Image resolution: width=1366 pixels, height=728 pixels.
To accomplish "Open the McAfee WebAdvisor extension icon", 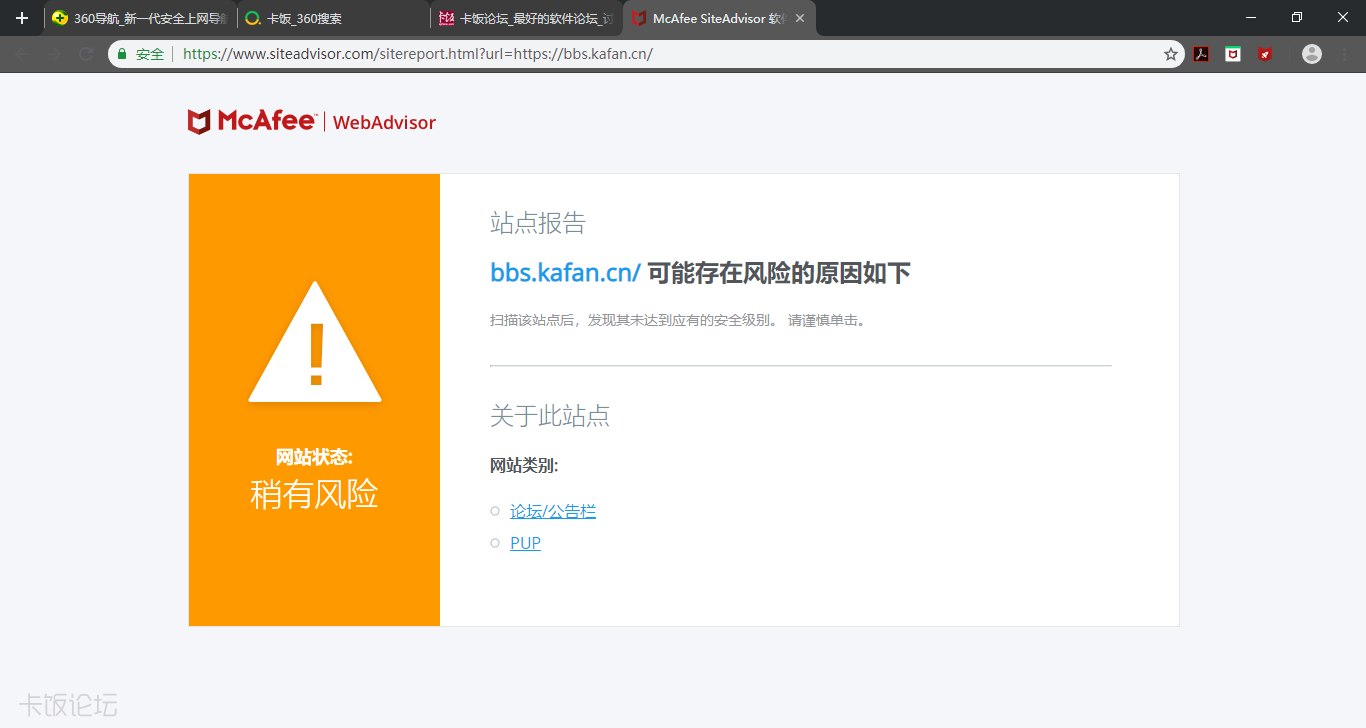I will [1233, 54].
